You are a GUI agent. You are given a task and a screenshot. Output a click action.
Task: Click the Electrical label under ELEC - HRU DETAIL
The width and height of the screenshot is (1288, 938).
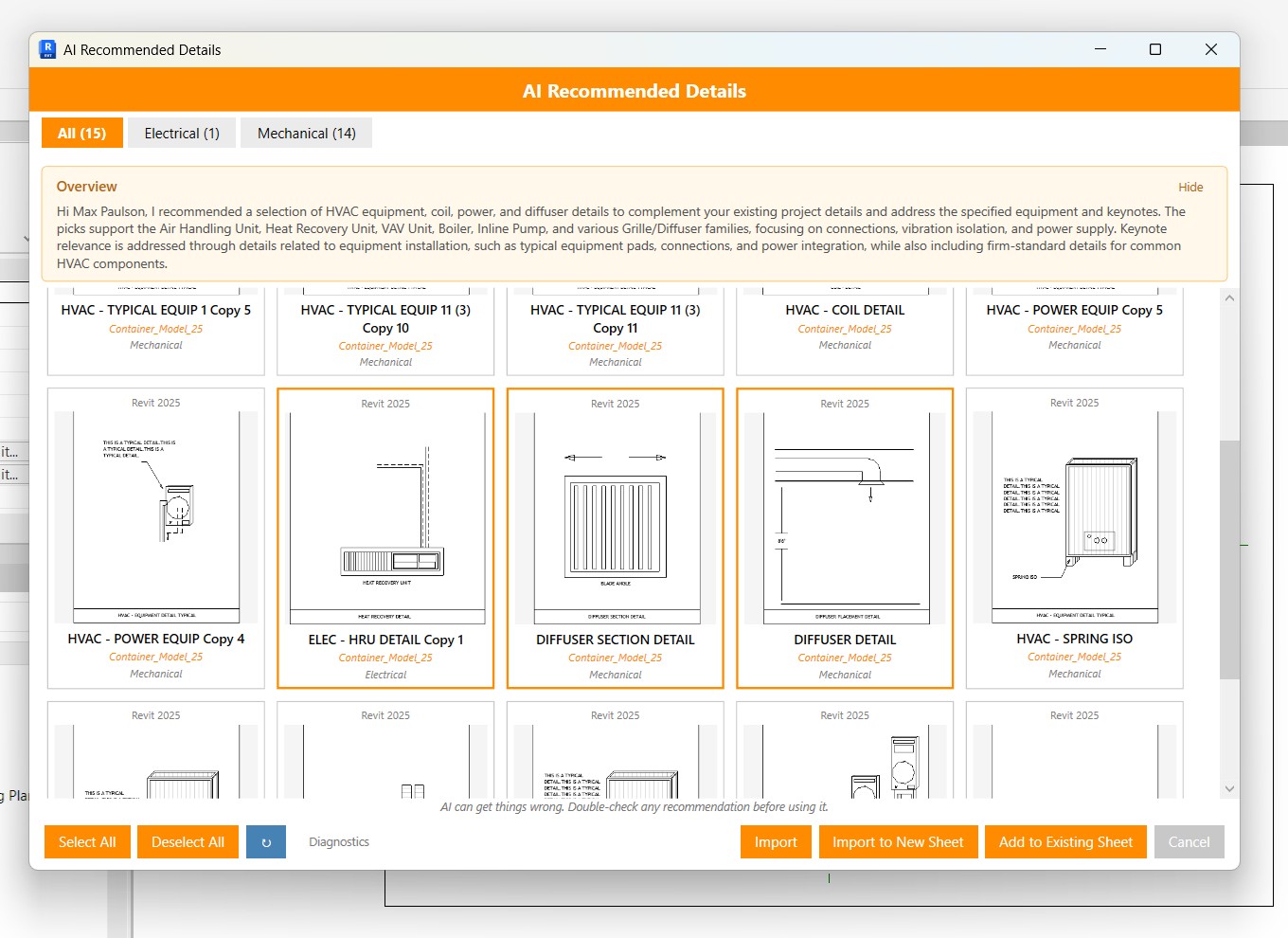(385, 675)
